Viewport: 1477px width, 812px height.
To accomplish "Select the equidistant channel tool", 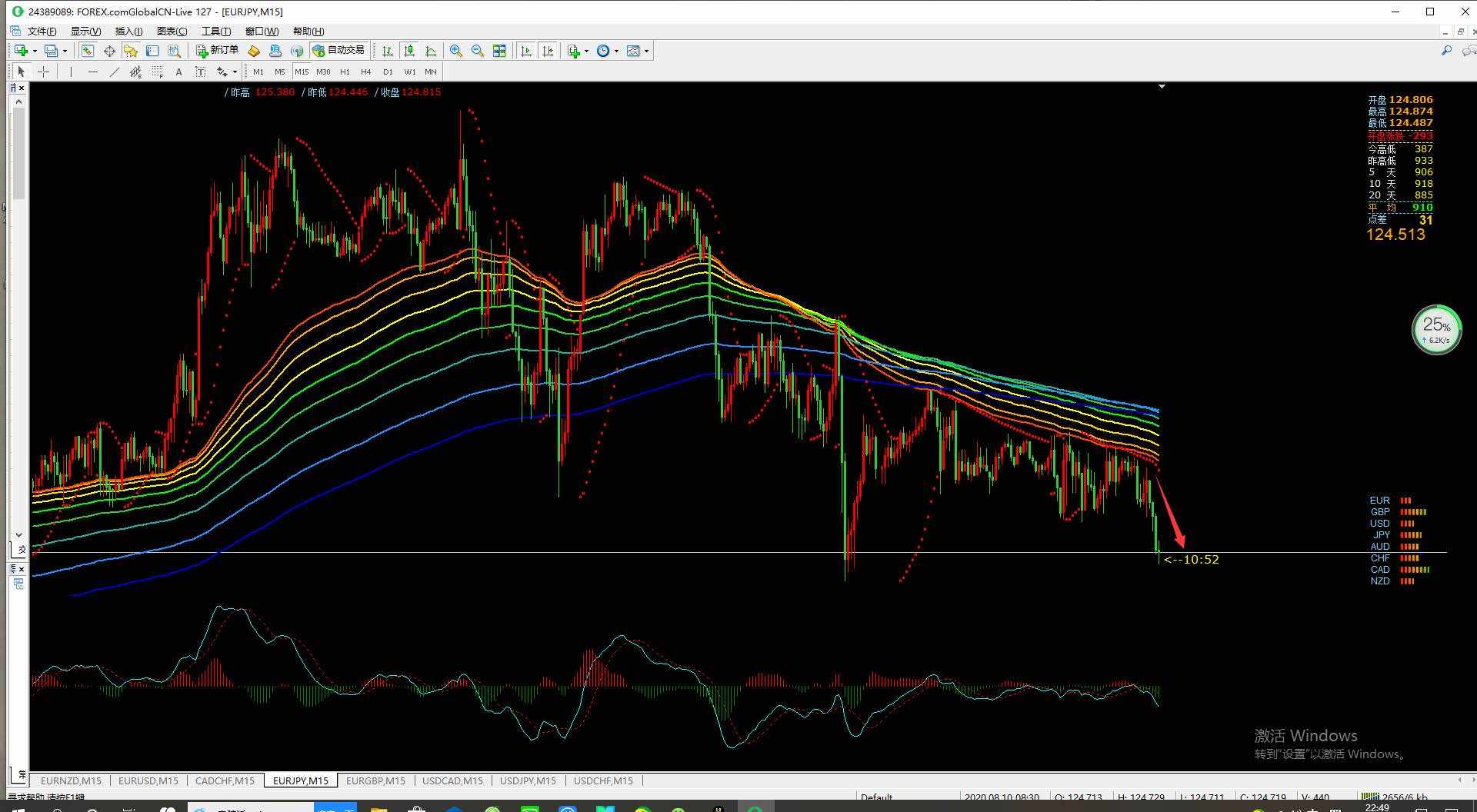I will (x=135, y=72).
